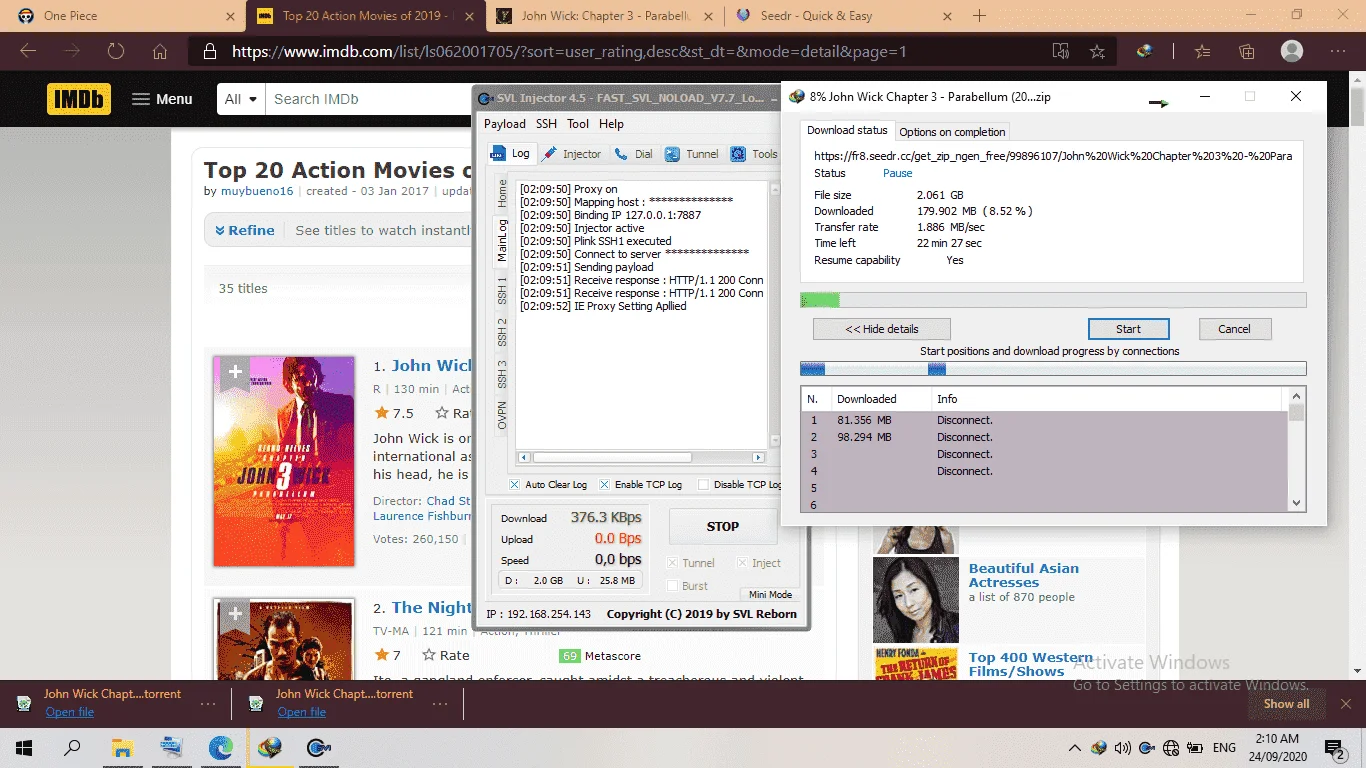The image size is (1366, 768).
Task: Open the Help menu in SVL Injector
Action: click(x=611, y=124)
